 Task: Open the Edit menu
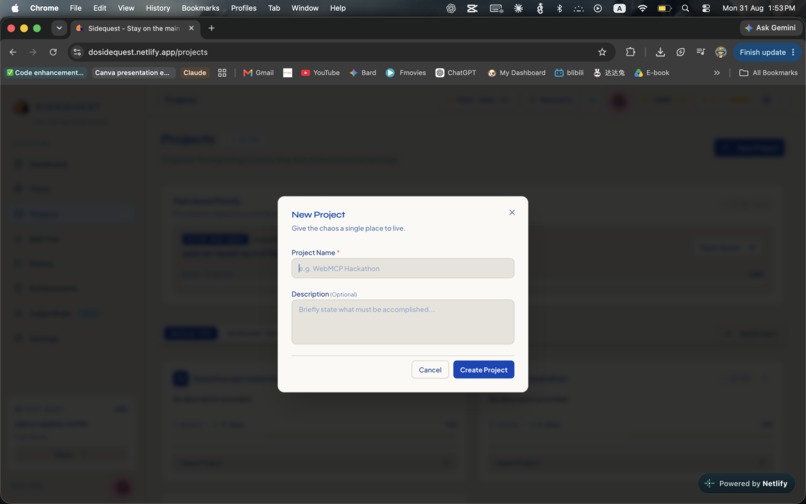click(x=100, y=8)
